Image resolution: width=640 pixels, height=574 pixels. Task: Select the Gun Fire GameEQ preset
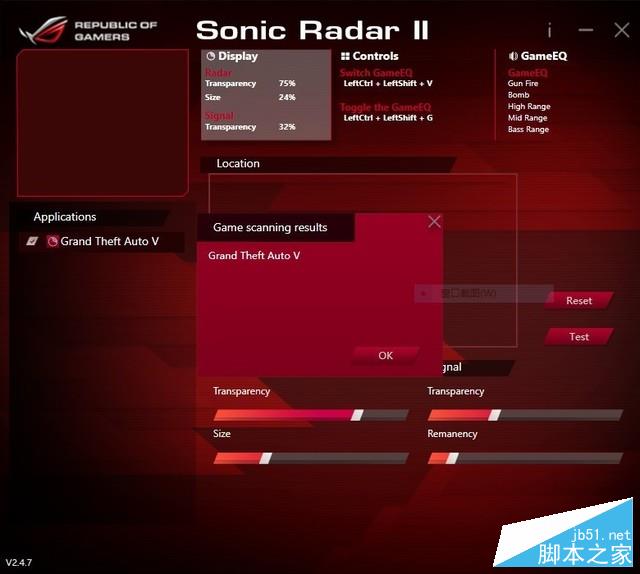click(523, 83)
